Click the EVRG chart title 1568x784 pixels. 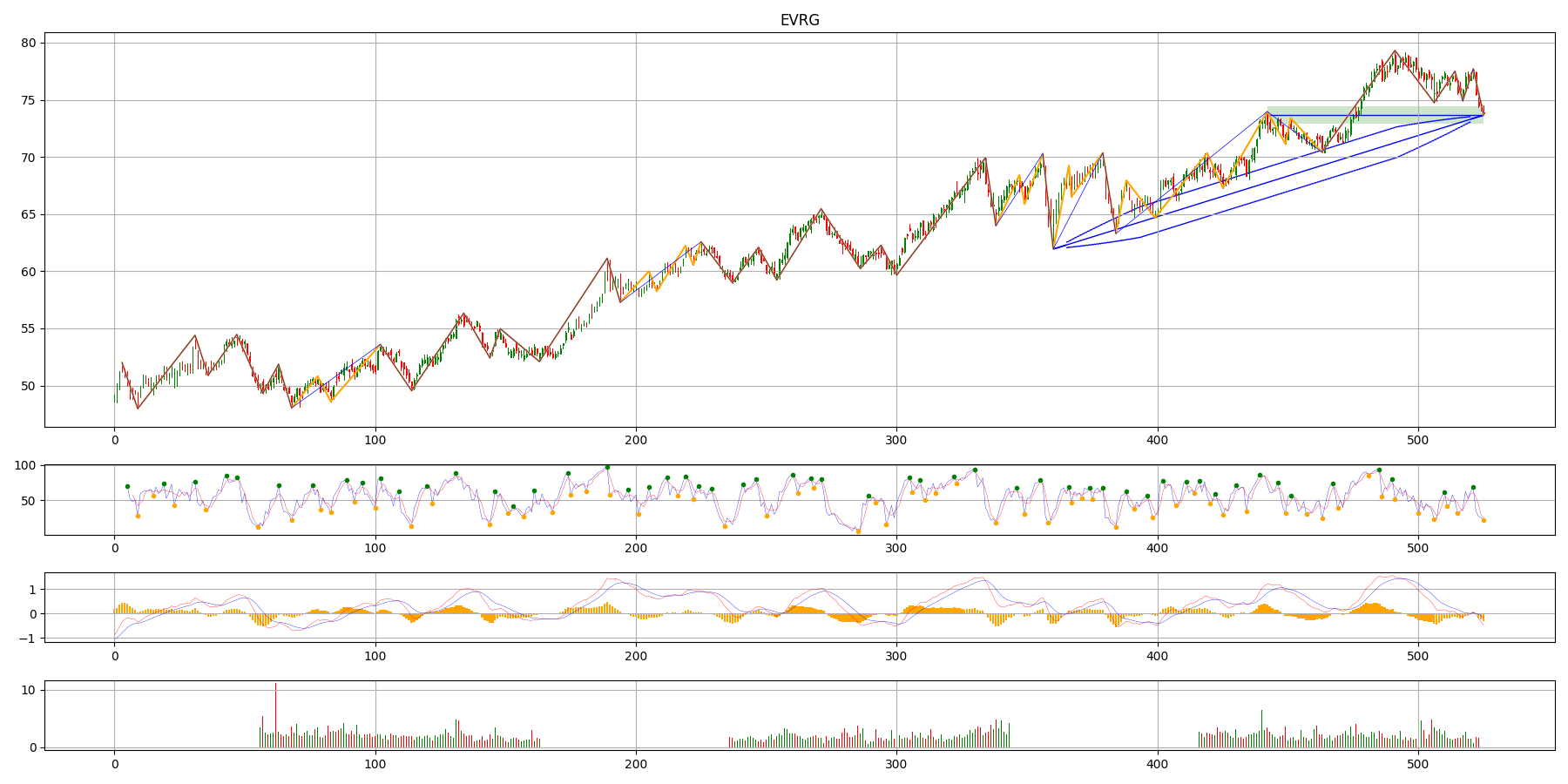(x=799, y=20)
